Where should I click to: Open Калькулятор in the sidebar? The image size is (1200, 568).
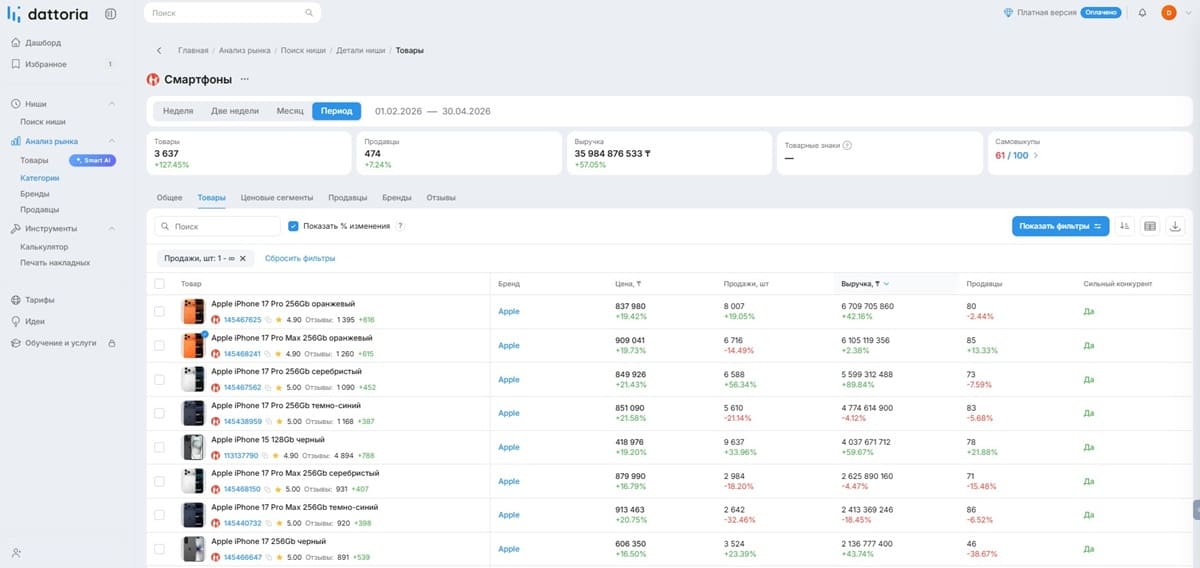tap(44, 246)
